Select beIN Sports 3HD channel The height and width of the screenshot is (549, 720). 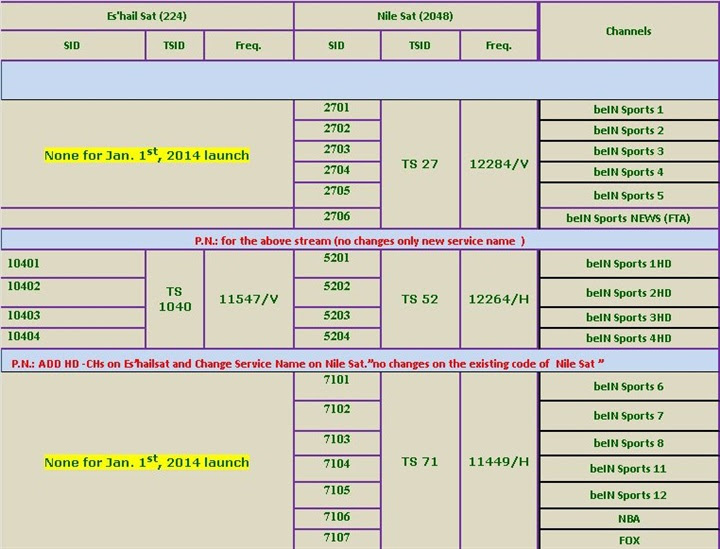[629, 318]
